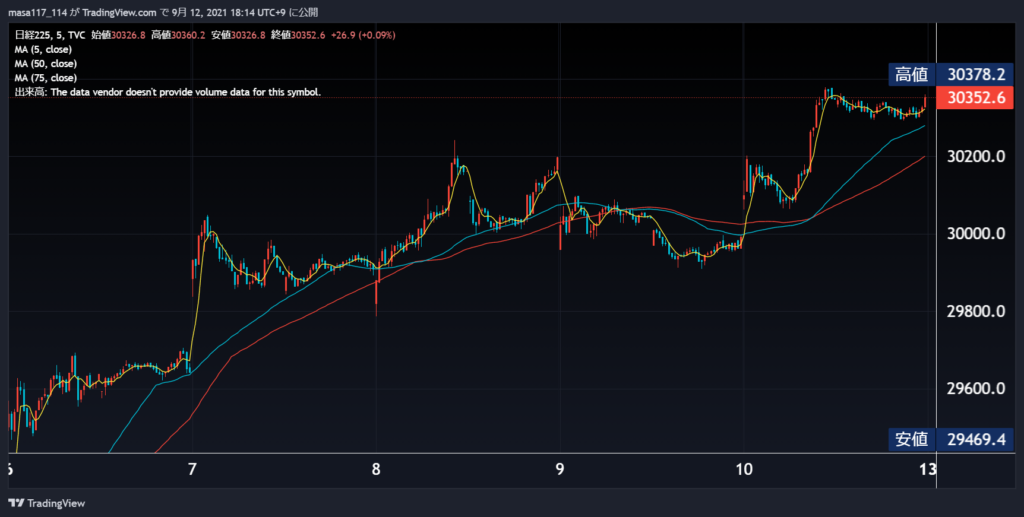Click date label 7 on time axis
This screenshot has height=517, width=1024.
(x=192, y=469)
